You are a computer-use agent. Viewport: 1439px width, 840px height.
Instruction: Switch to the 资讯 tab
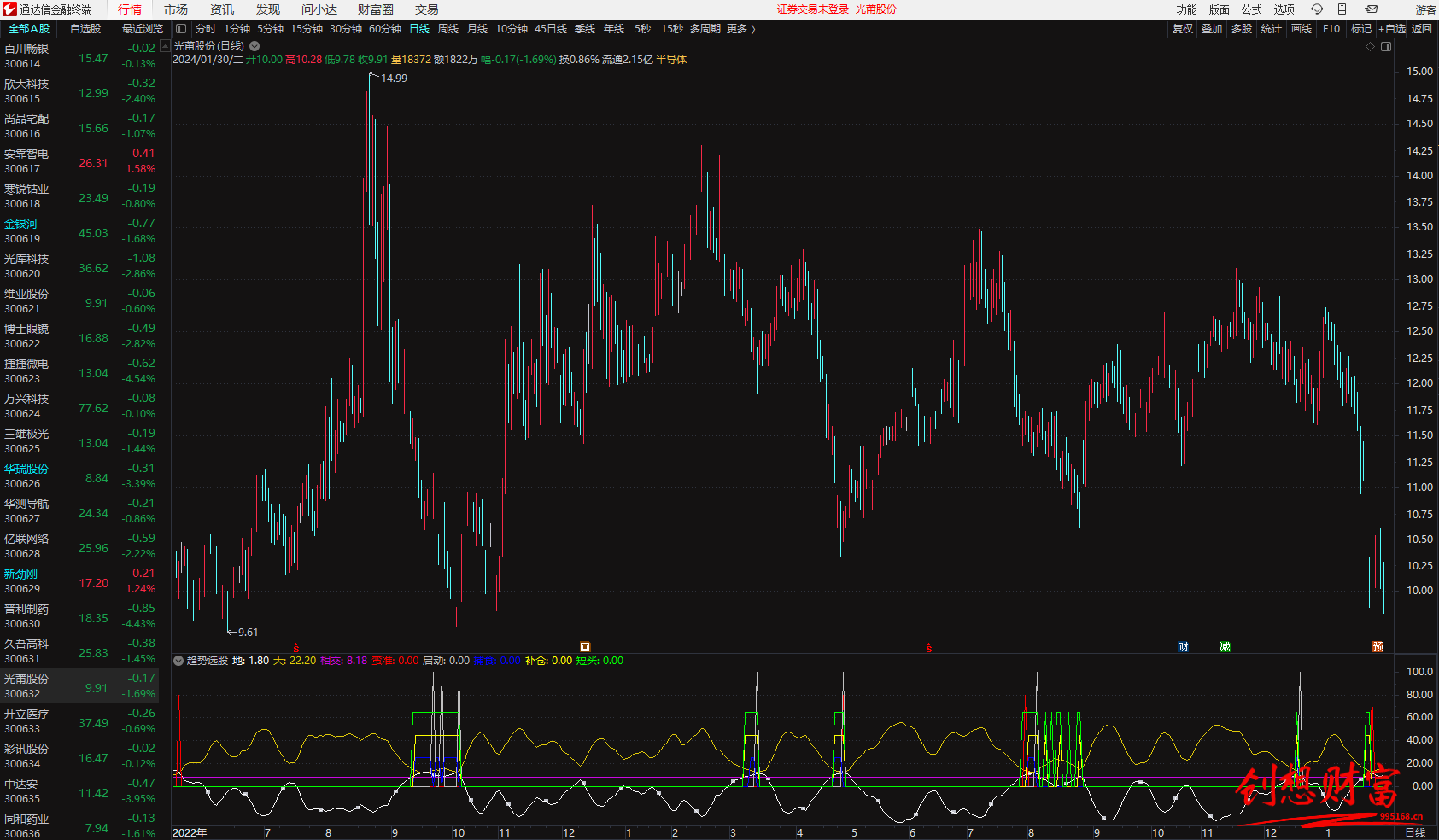point(222,9)
